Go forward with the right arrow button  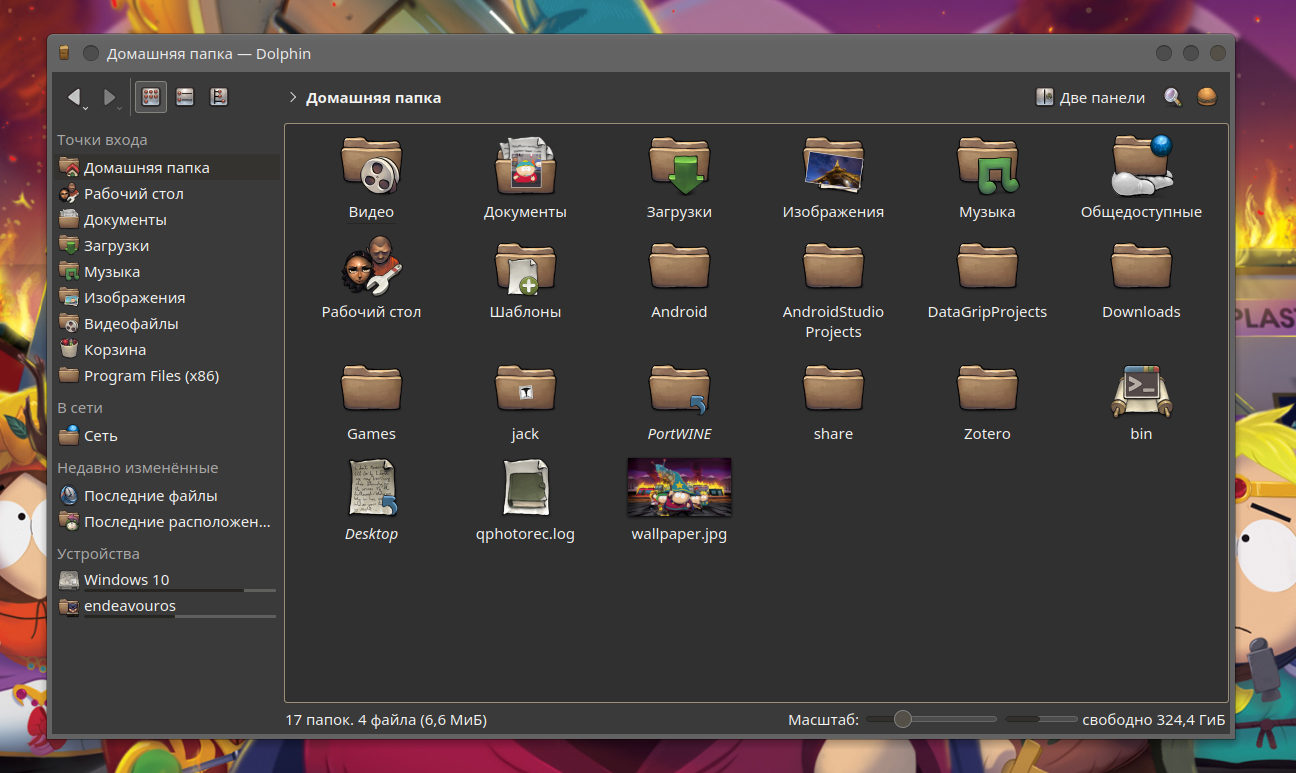pyautogui.click(x=111, y=97)
